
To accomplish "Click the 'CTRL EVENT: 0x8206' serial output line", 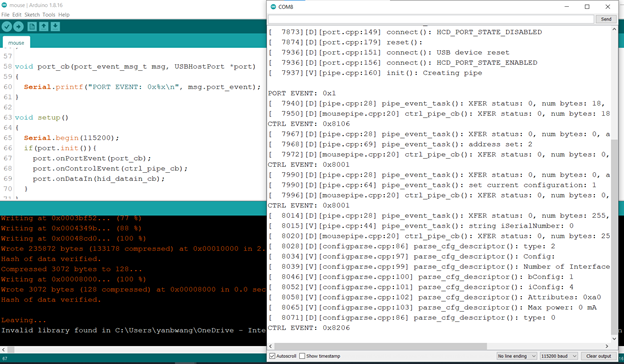I will (x=309, y=328).
